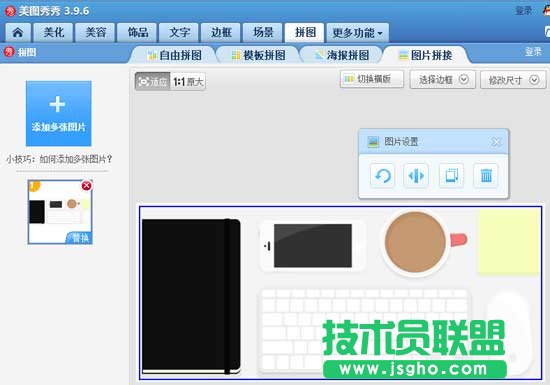Image resolution: width=550 pixels, height=385 pixels.
Task: Remove the thumbnail with the red X icon
Action: click(87, 185)
